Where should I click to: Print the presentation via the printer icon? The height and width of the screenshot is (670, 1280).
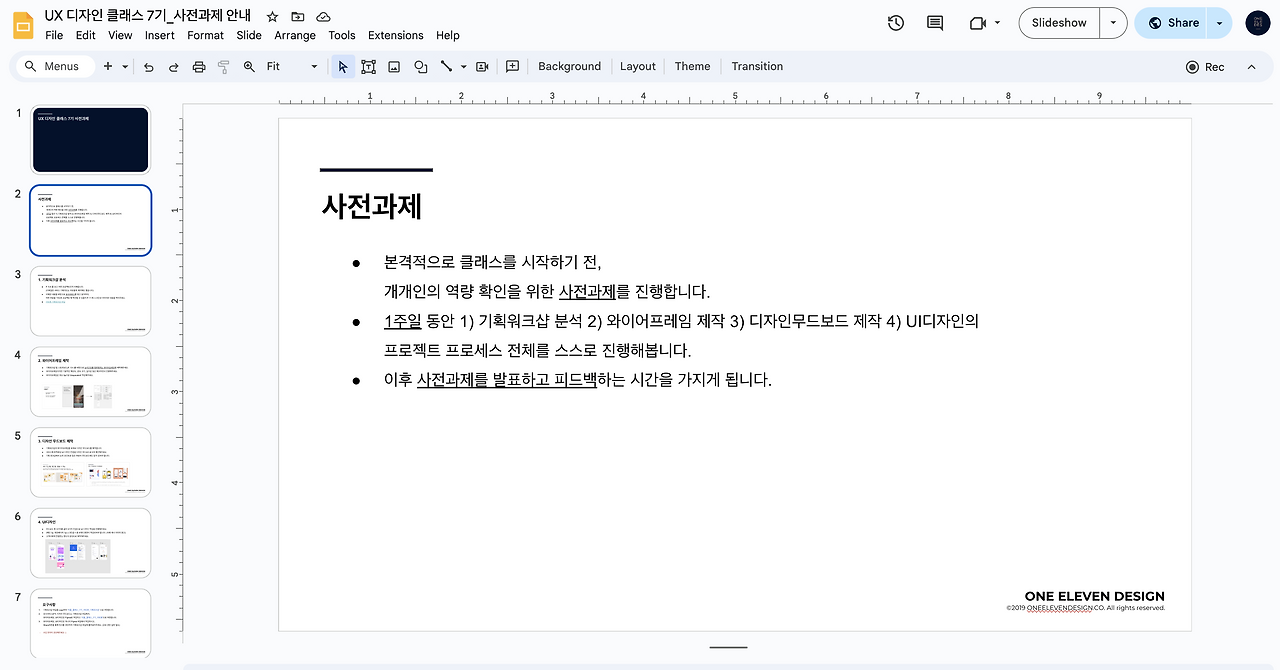coord(199,66)
